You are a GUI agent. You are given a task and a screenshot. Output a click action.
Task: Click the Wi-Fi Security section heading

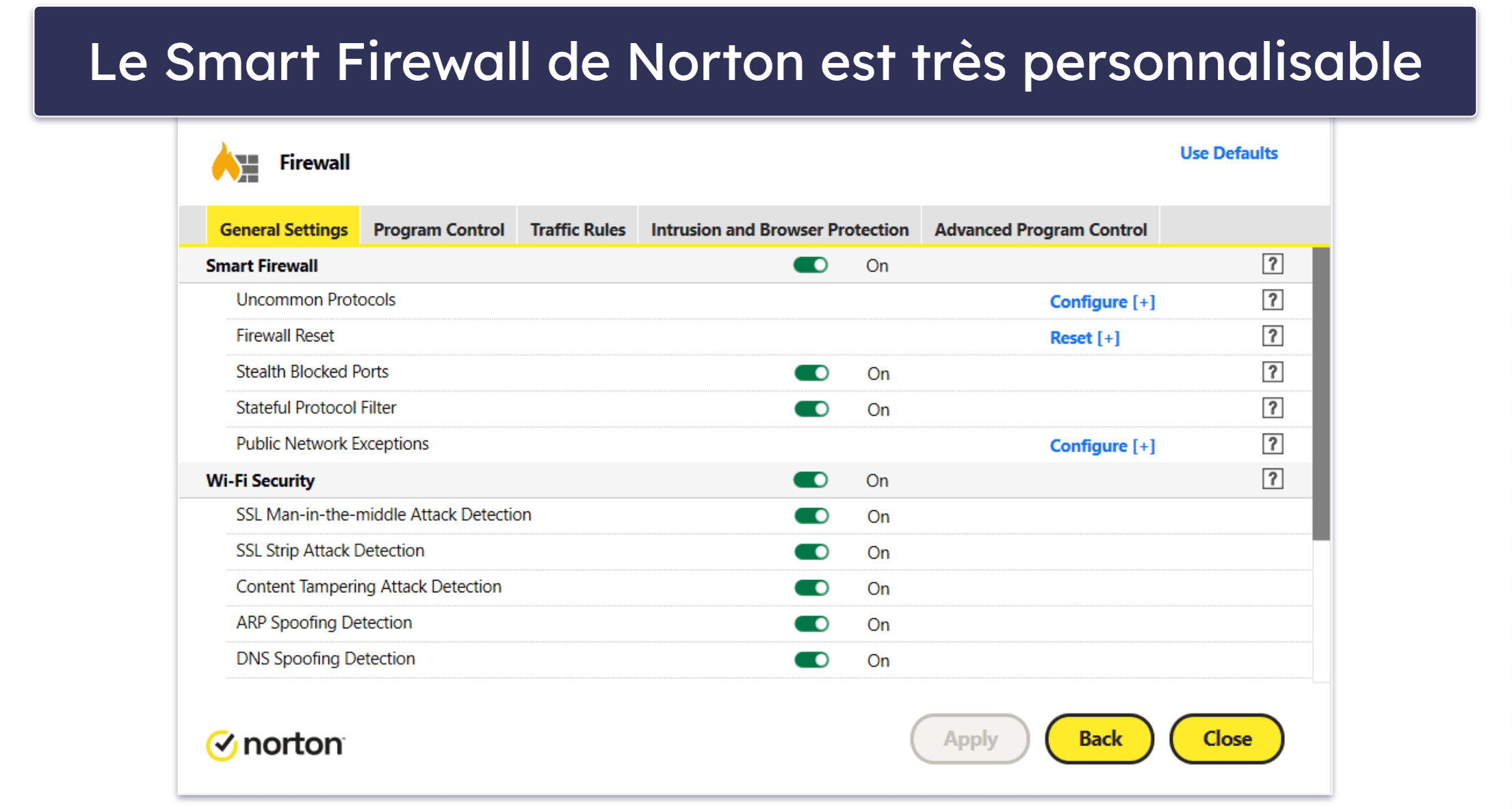pyautogui.click(x=261, y=481)
